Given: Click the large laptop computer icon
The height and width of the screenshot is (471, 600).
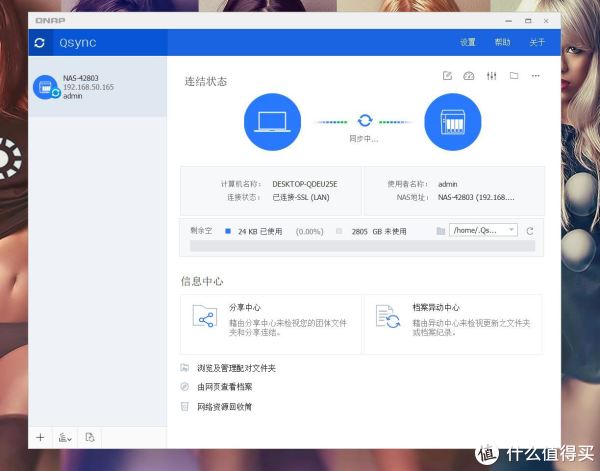Looking at the screenshot, I should pyautogui.click(x=272, y=123).
